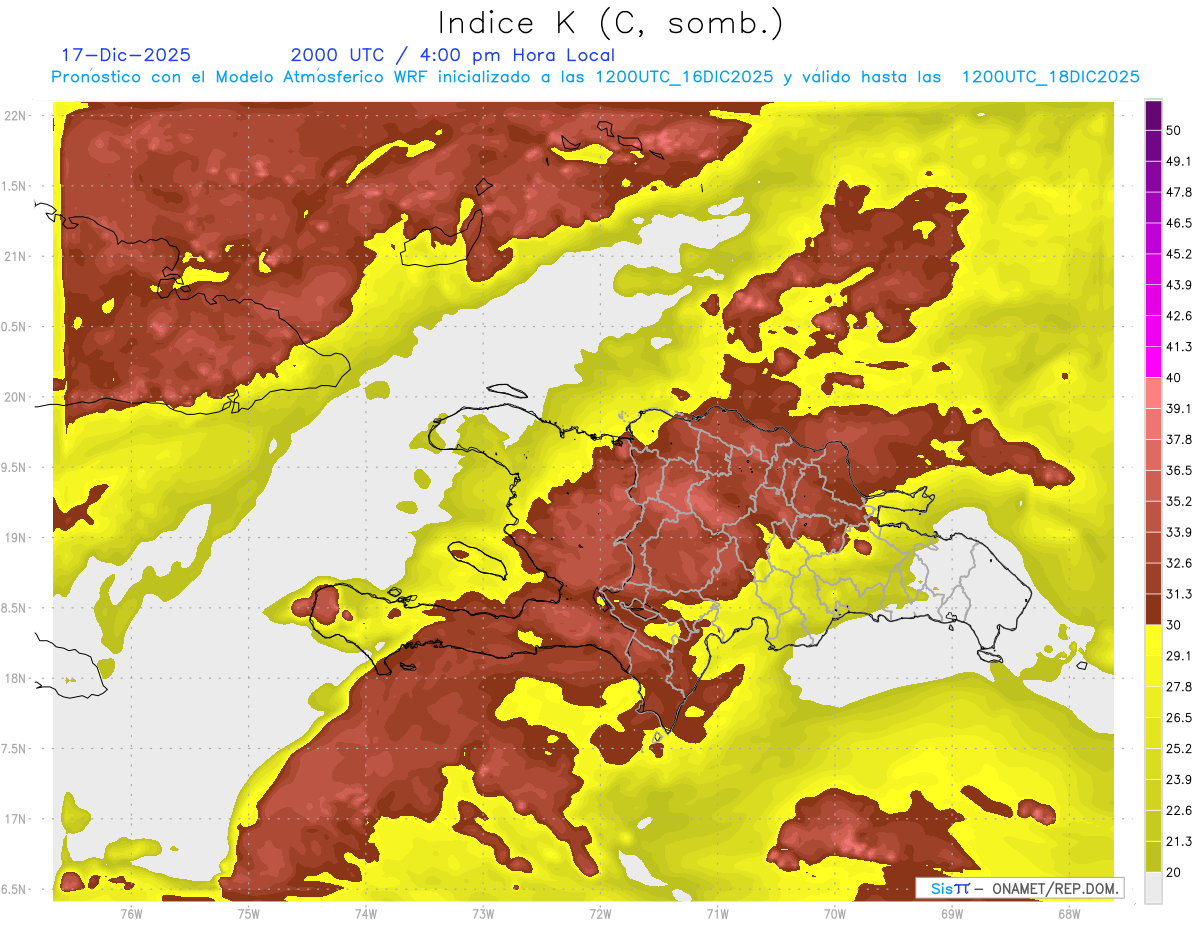This screenshot has height=927, width=1200.
Task: Click legend value 25.2
Action: point(1179,749)
